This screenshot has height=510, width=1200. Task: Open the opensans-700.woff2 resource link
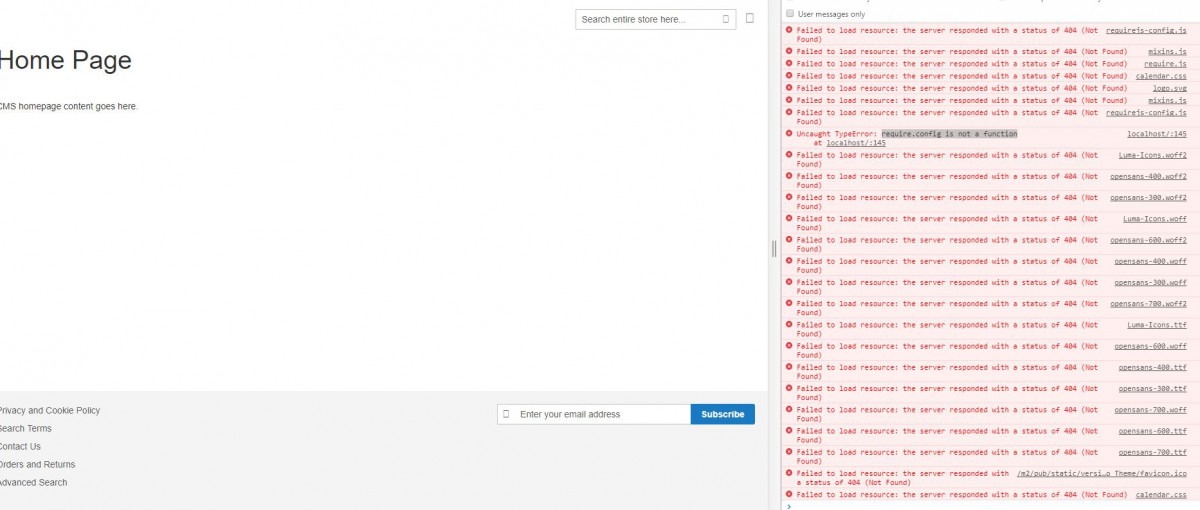(x=1148, y=303)
